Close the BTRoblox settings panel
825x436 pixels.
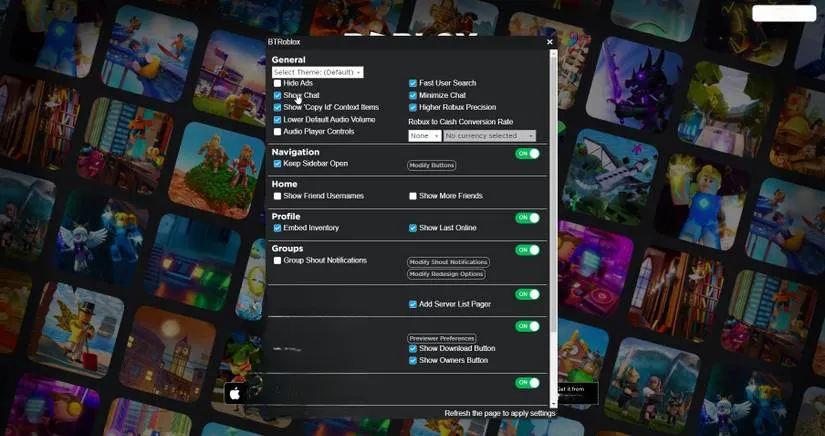(550, 42)
